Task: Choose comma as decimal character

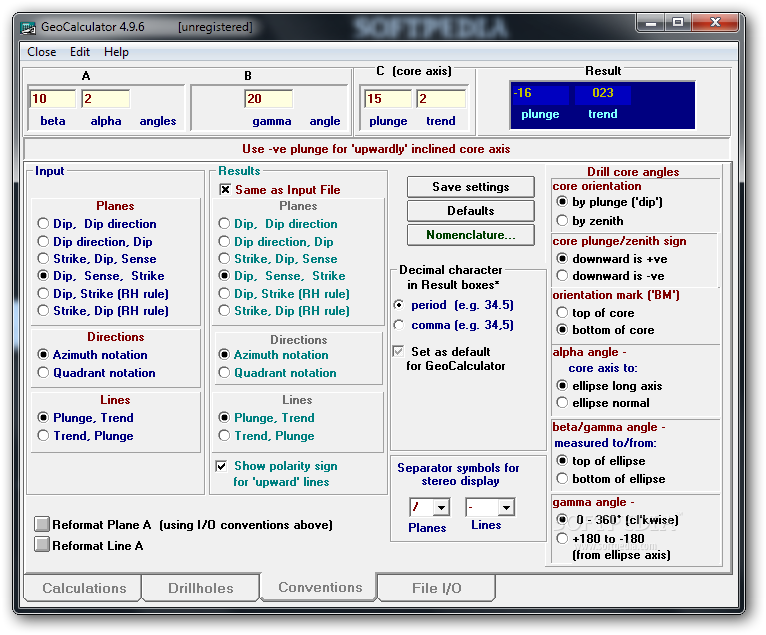Action: 399,325
